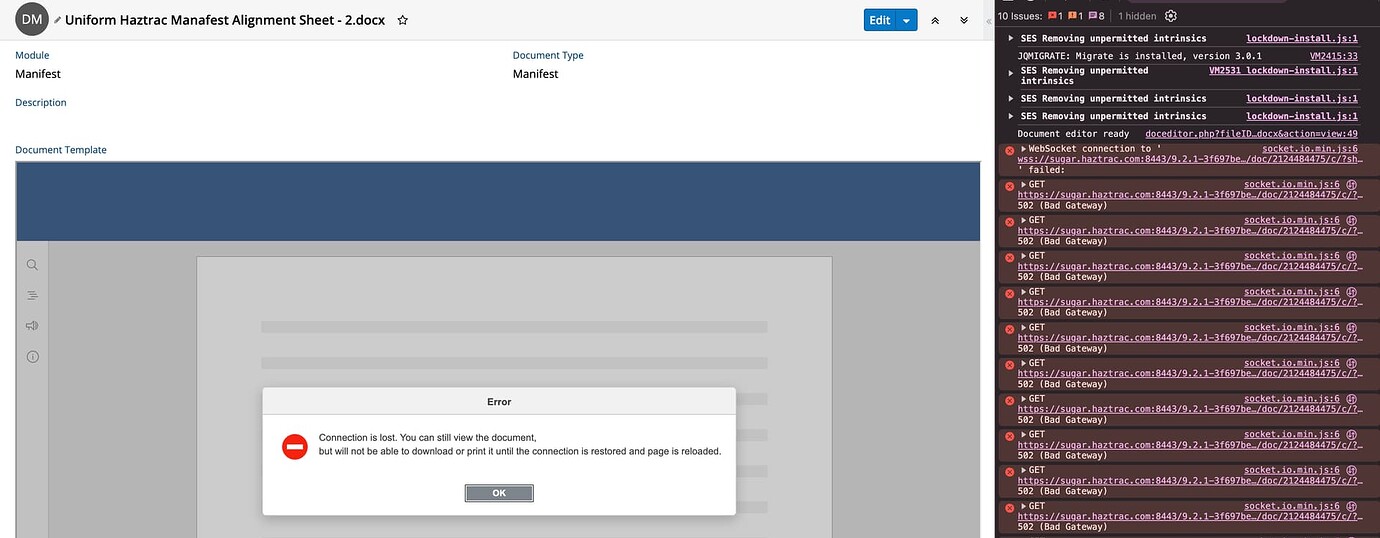Open the headings navigation icon in sidebar
This screenshot has height=538, width=1380.
point(32,295)
